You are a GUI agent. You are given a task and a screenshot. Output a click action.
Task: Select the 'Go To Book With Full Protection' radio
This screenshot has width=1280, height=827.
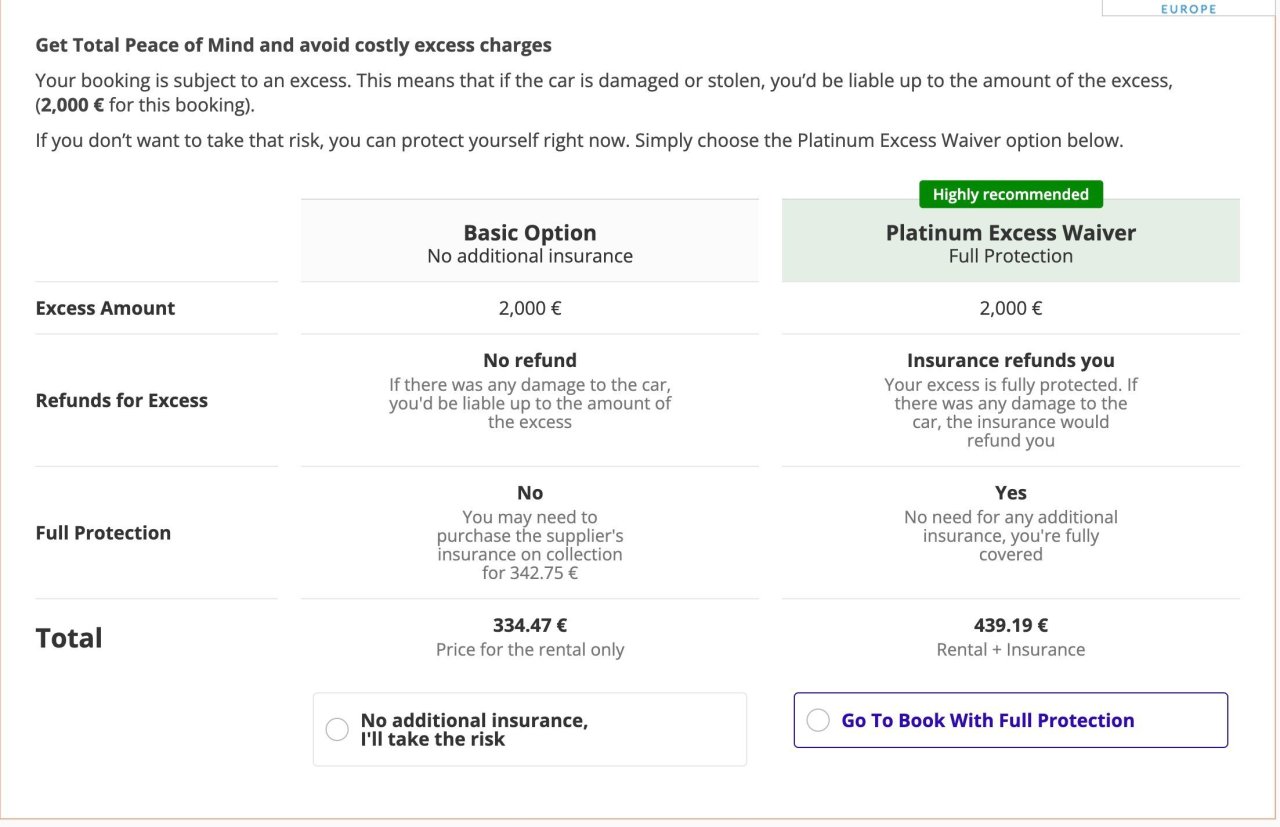point(818,720)
